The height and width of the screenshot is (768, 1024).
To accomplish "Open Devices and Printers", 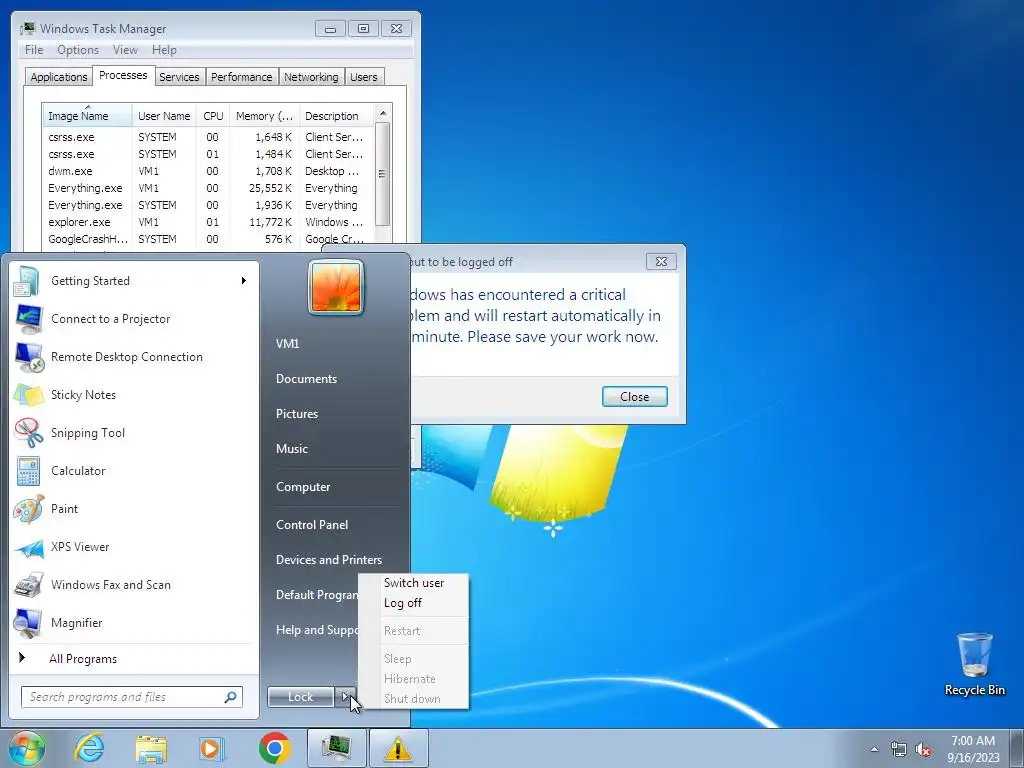I will (328, 560).
